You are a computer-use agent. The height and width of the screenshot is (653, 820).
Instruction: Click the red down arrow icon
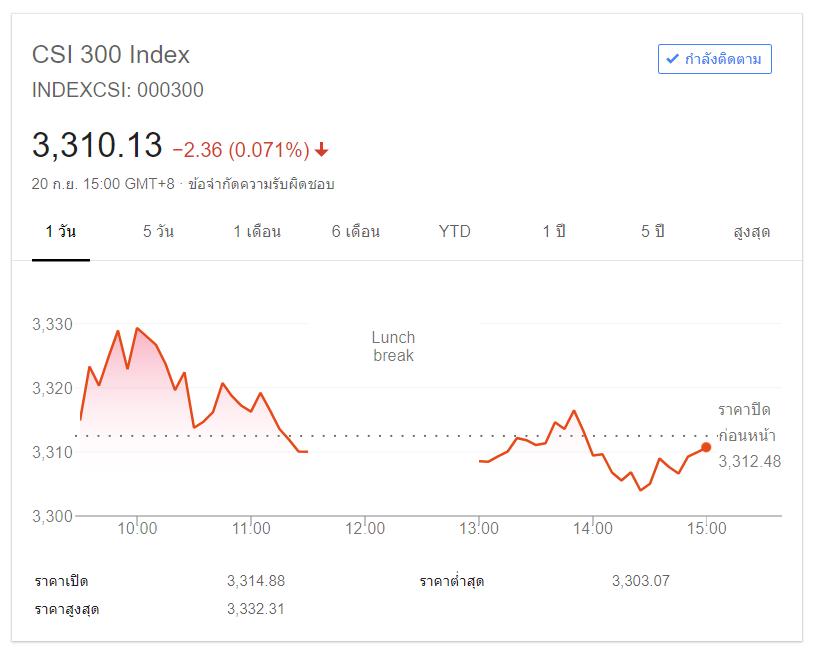[321, 150]
